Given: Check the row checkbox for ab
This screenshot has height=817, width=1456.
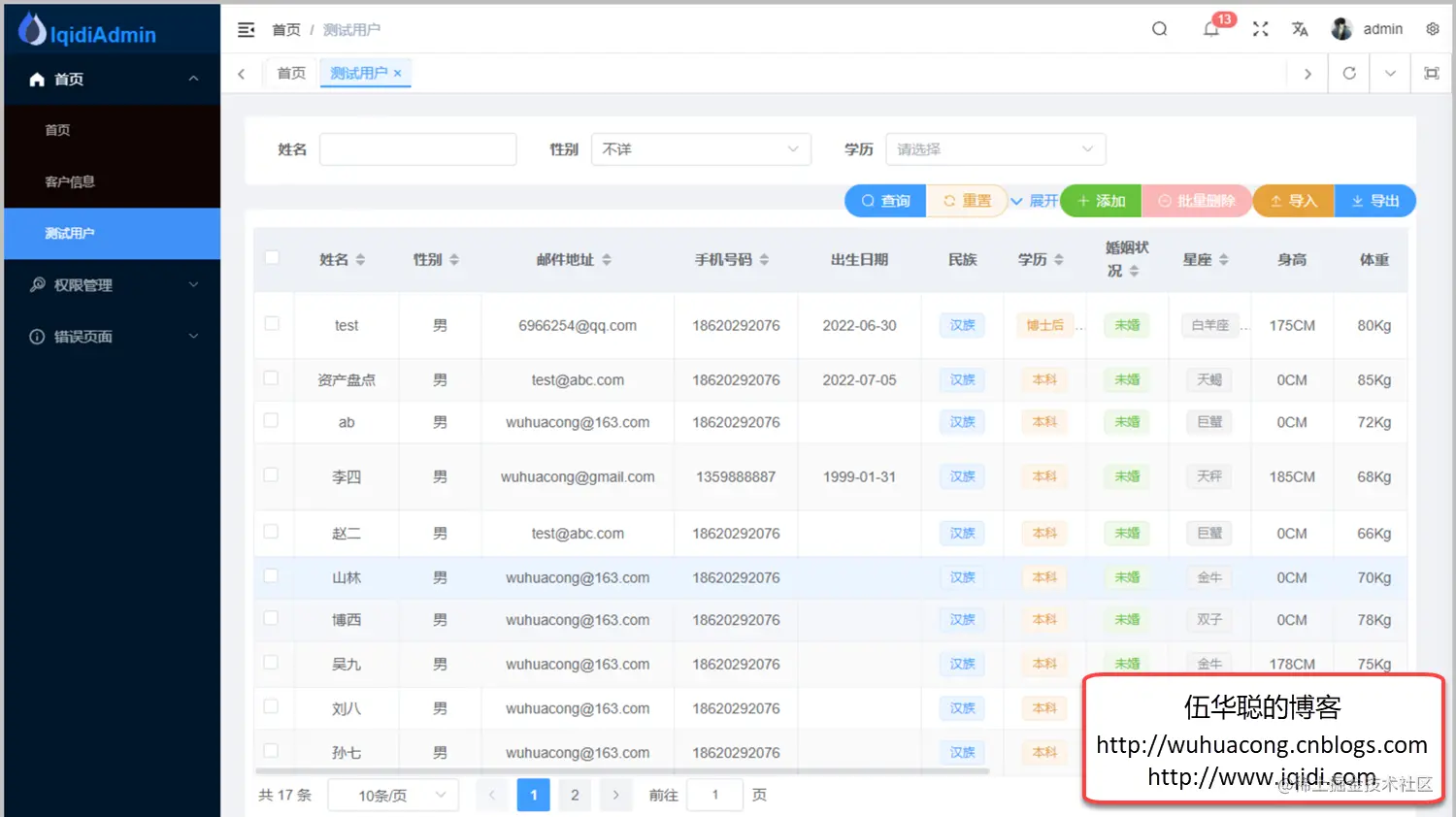Looking at the screenshot, I should pos(272,420).
